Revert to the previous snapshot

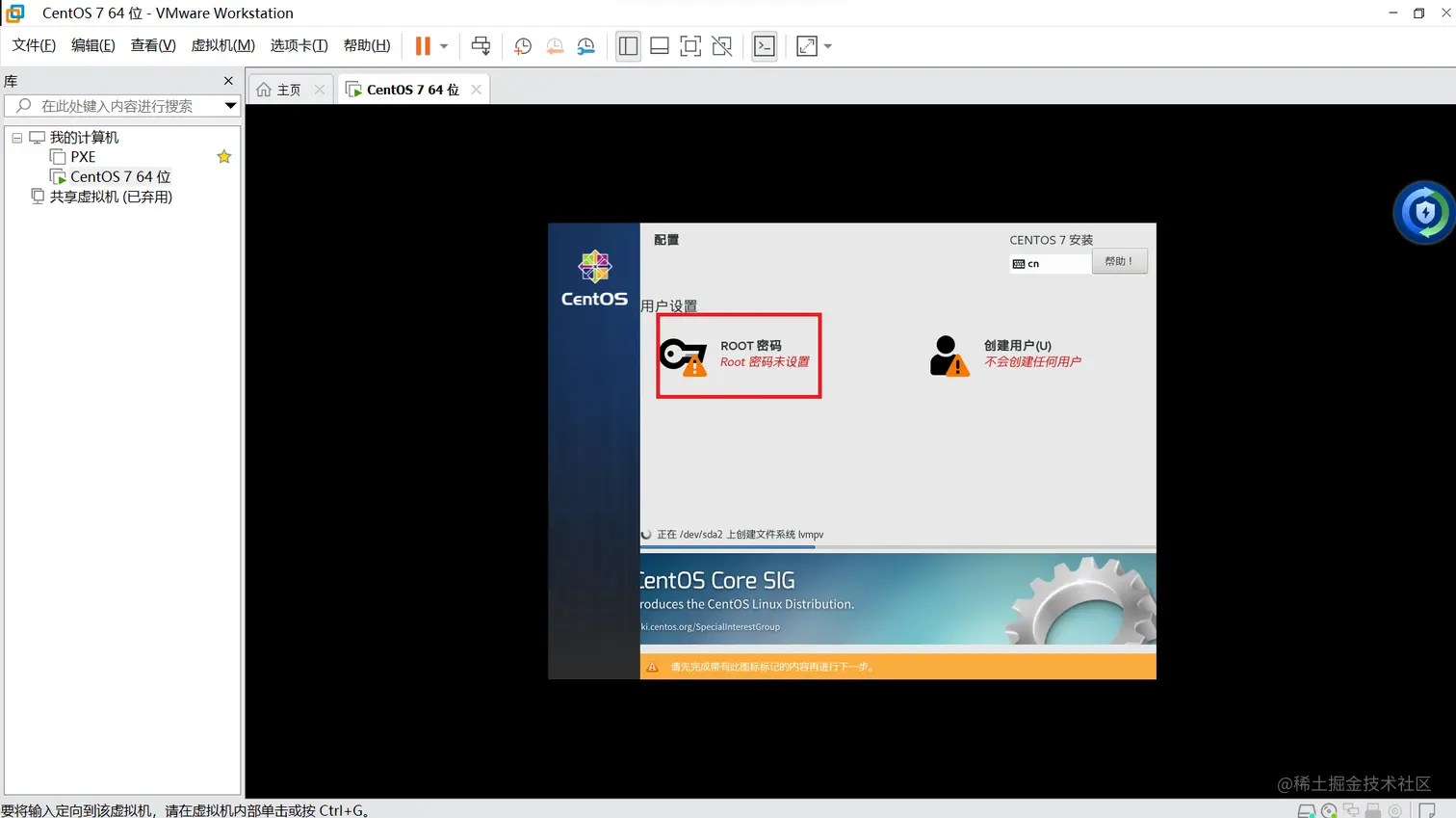tap(555, 46)
